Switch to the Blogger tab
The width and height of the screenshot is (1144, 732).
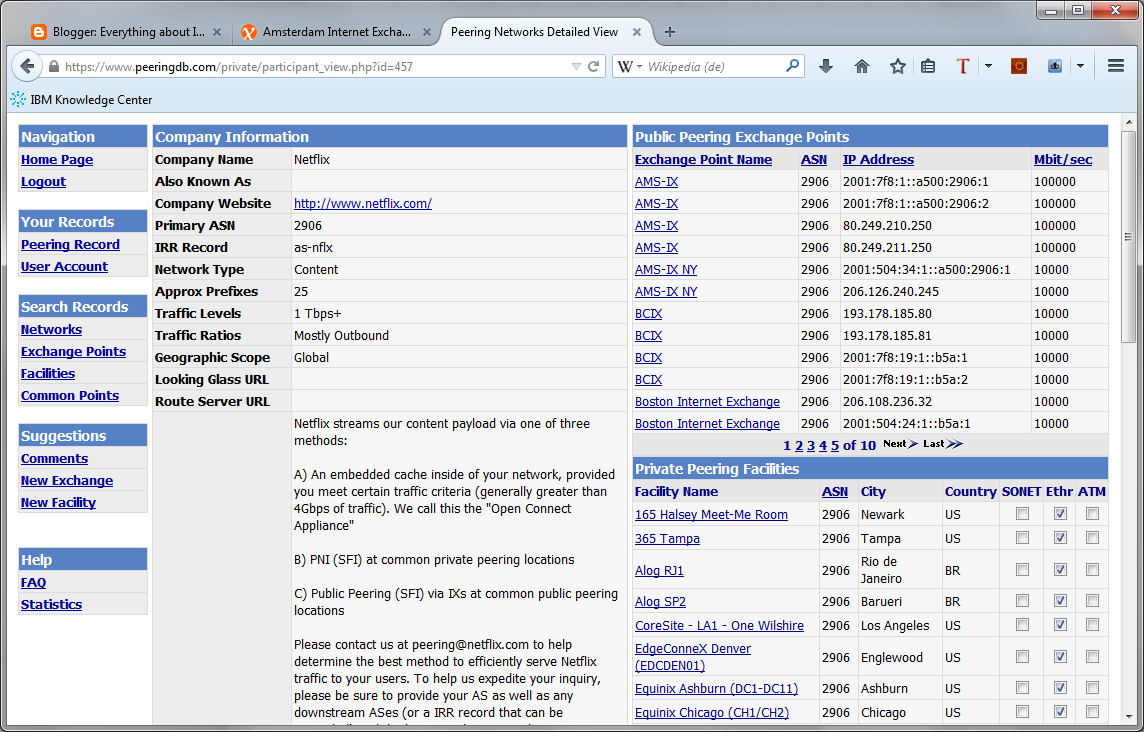(118, 32)
